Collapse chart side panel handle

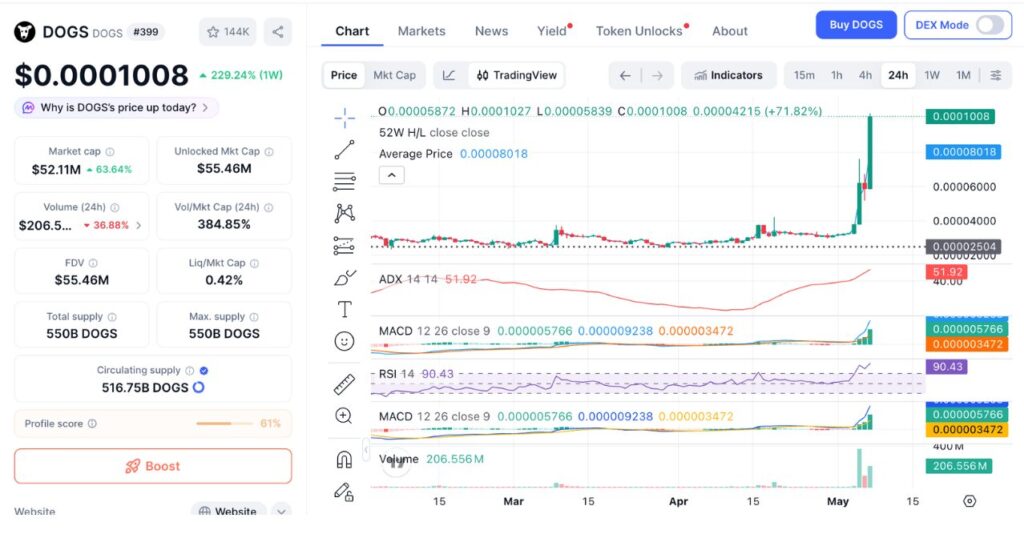click(x=366, y=451)
